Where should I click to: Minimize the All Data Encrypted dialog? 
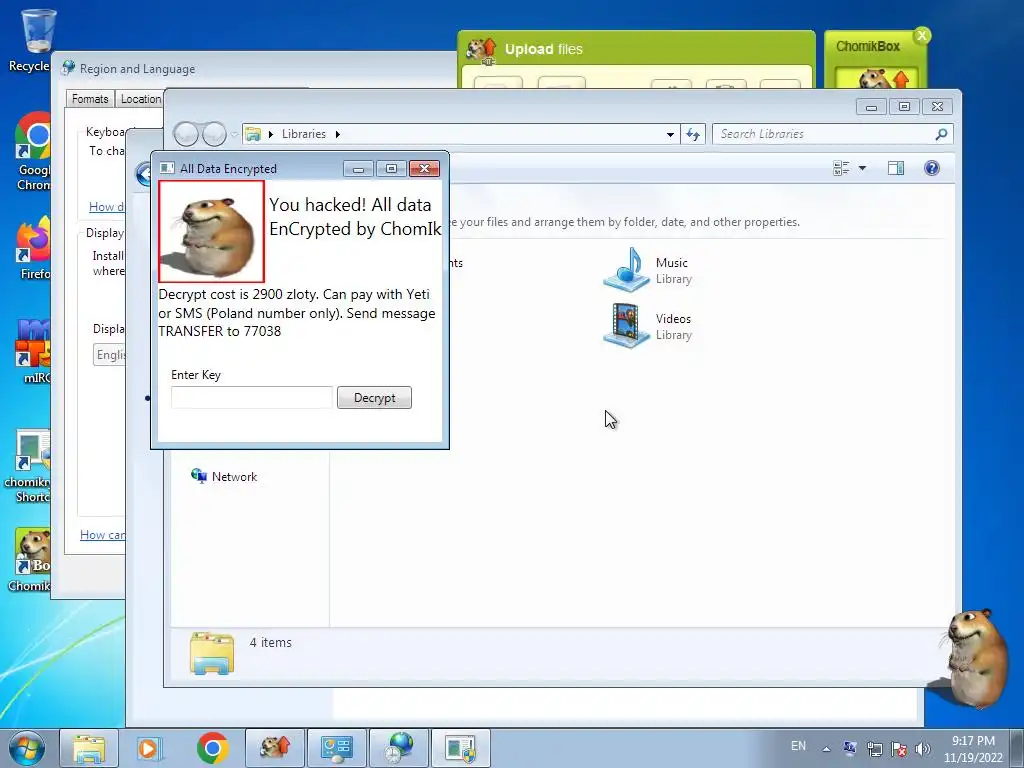point(359,168)
